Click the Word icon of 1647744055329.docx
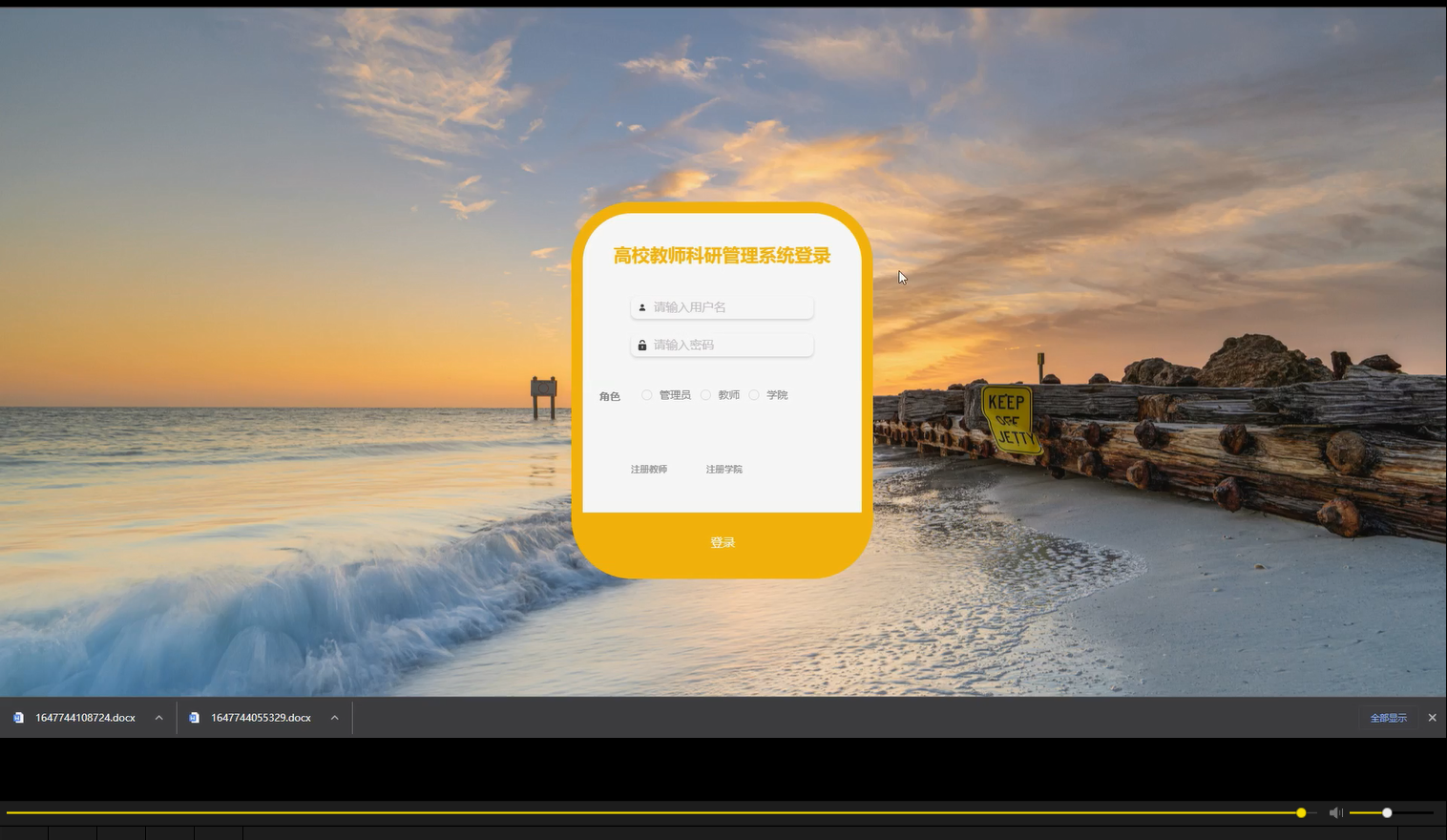The image size is (1447, 840). pos(194,718)
